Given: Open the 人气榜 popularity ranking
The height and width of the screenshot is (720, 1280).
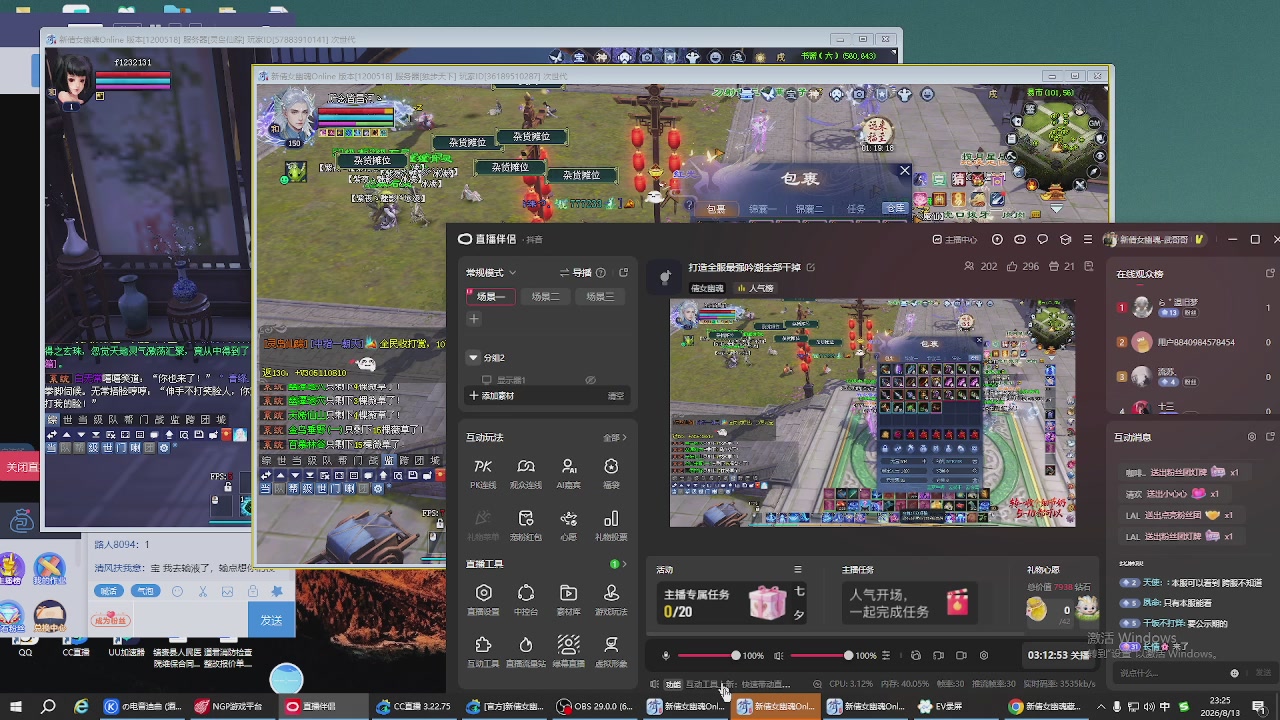Looking at the screenshot, I should (756, 288).
